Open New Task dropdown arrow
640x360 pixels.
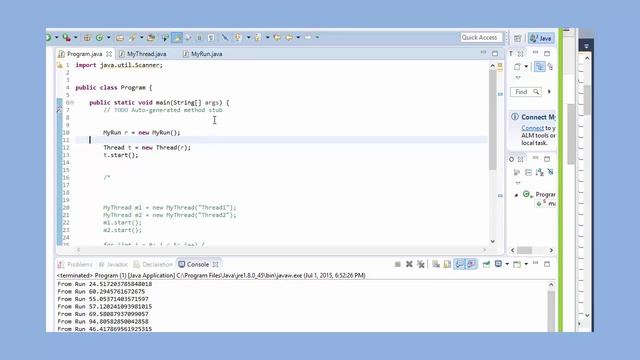[526, 67]
